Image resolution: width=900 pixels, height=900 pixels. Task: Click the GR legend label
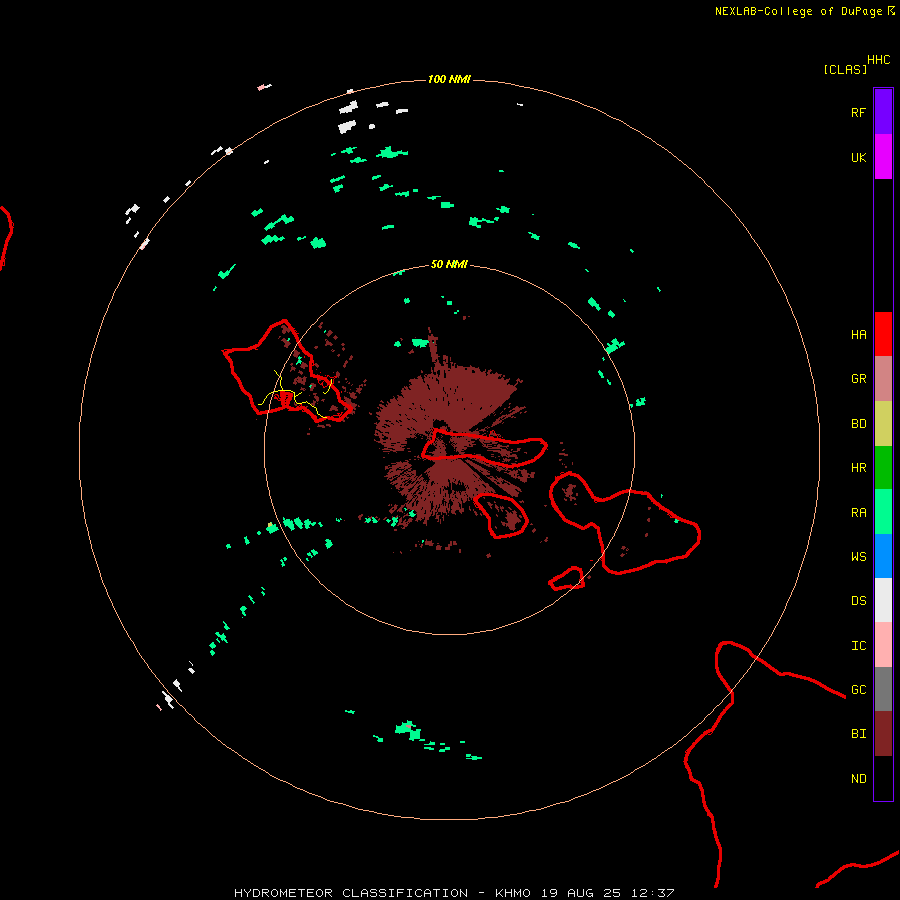tap(858, 379)
